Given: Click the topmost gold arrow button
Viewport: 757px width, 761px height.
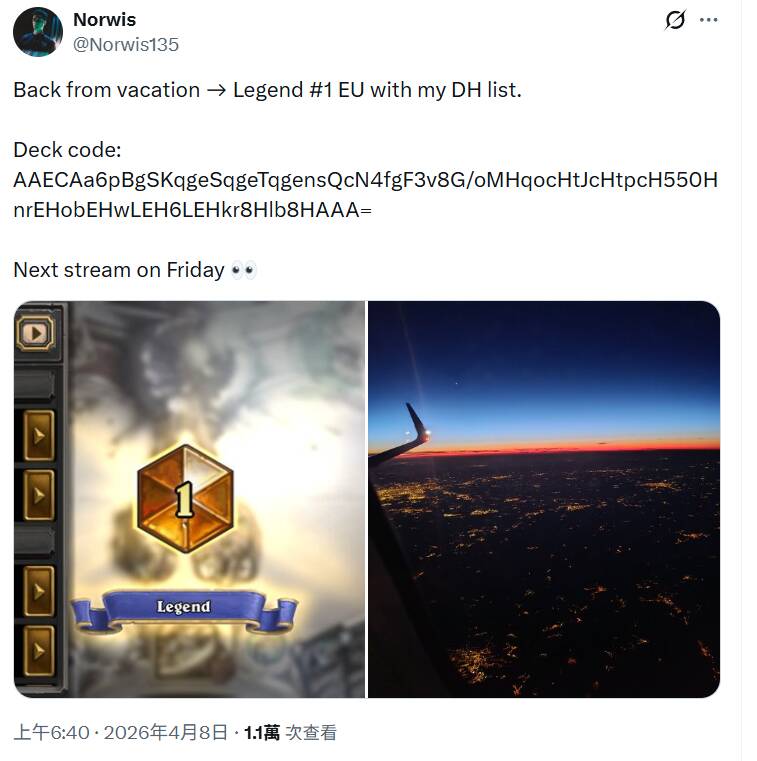Looking at the screenshot, I should (39, 435).
